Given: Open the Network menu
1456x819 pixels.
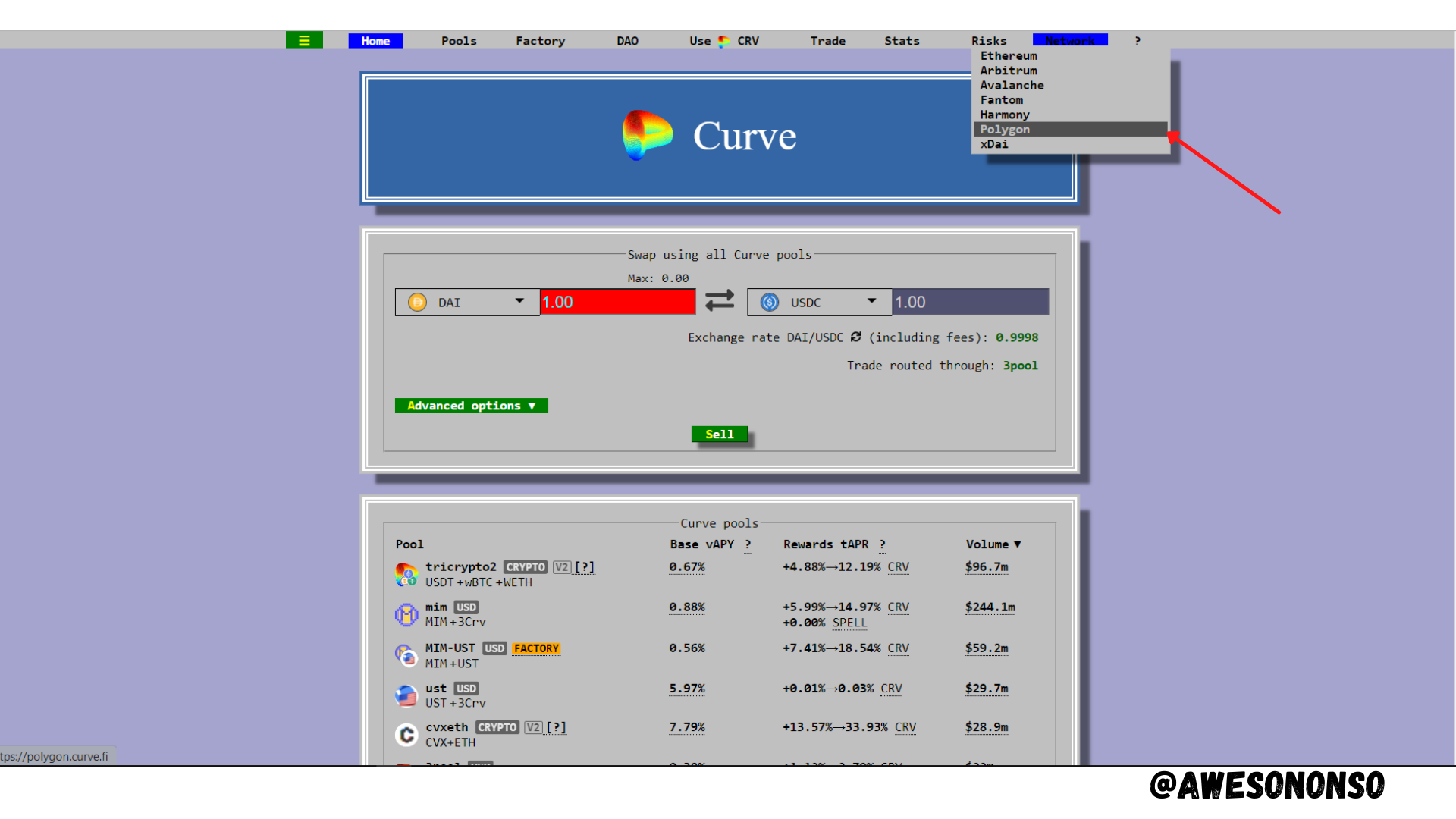Looking at the screenshot, I should click(x=1070, y=41).
